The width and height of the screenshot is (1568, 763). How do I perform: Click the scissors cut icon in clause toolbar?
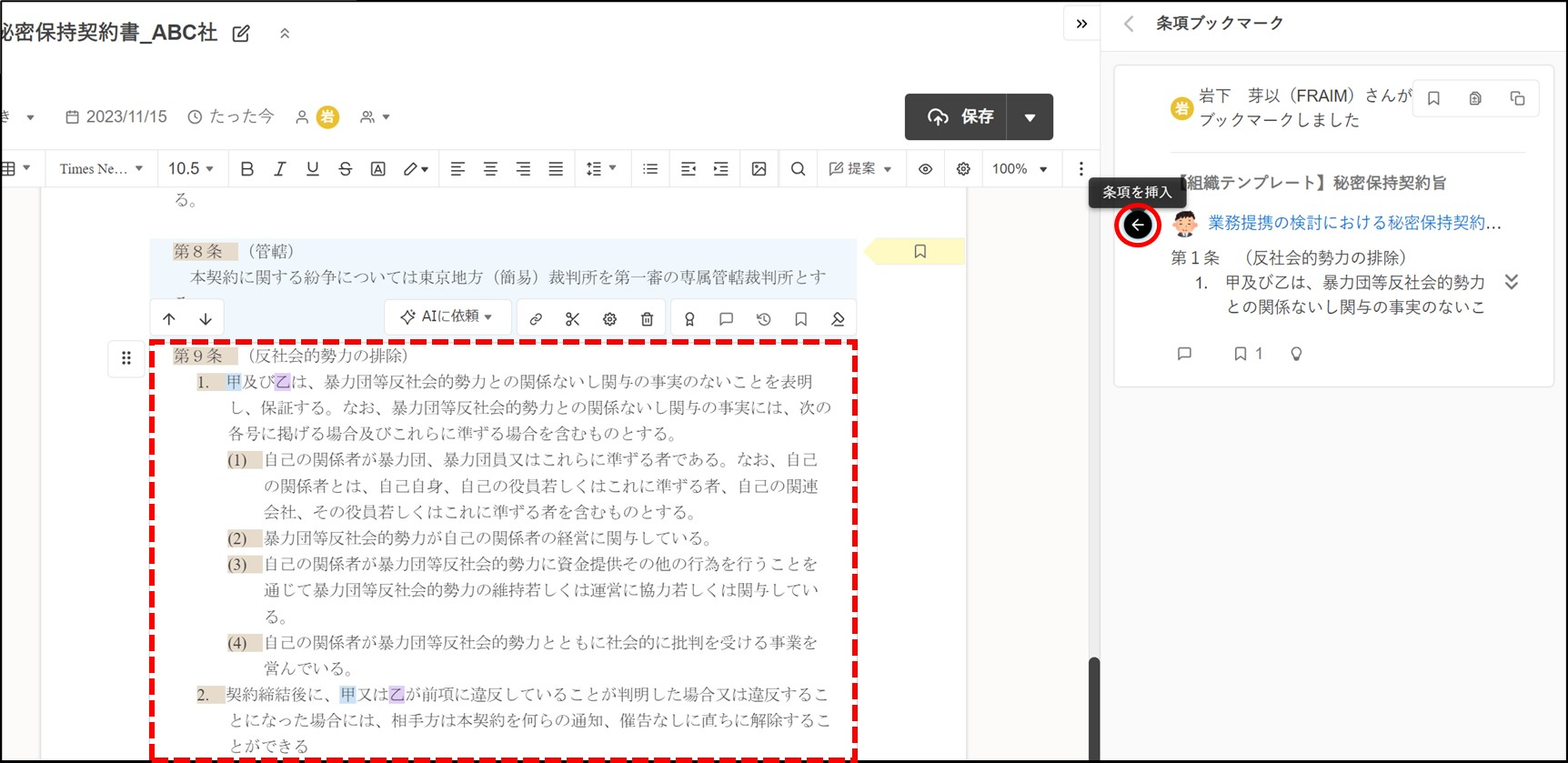572,319
